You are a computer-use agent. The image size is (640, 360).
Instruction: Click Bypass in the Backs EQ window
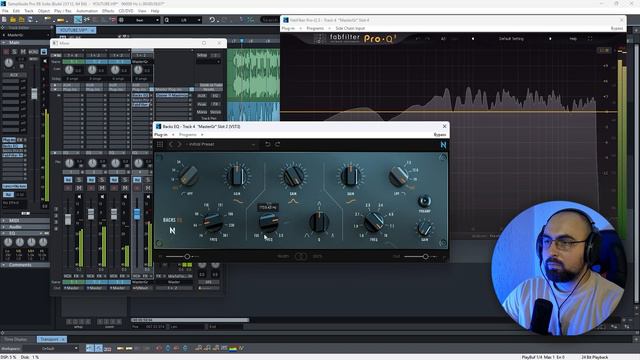click(440, 135)
